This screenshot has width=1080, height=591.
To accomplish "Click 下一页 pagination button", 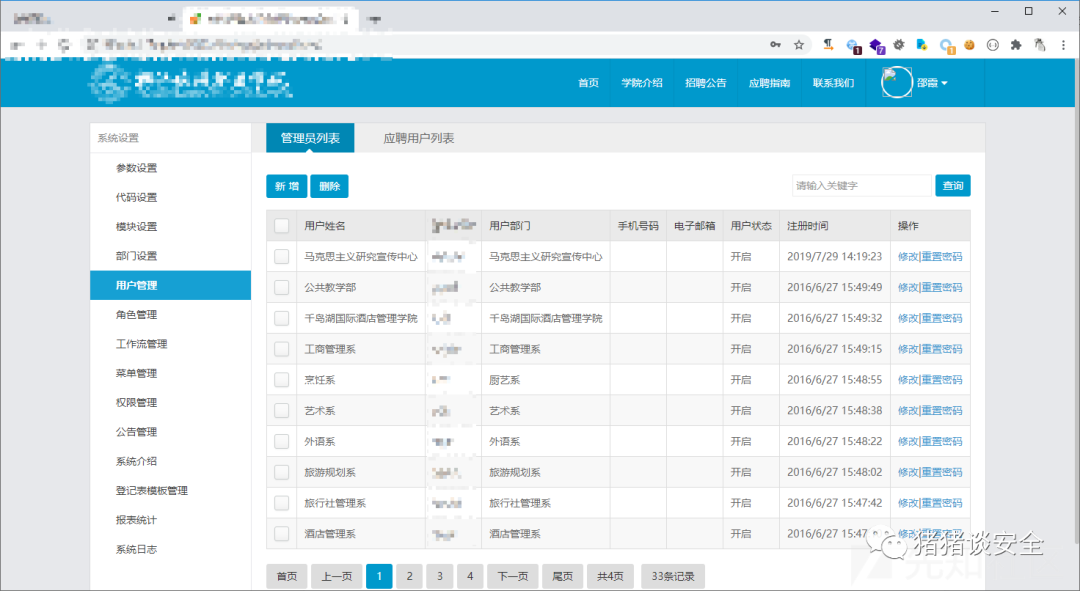I will pos(512,577).
